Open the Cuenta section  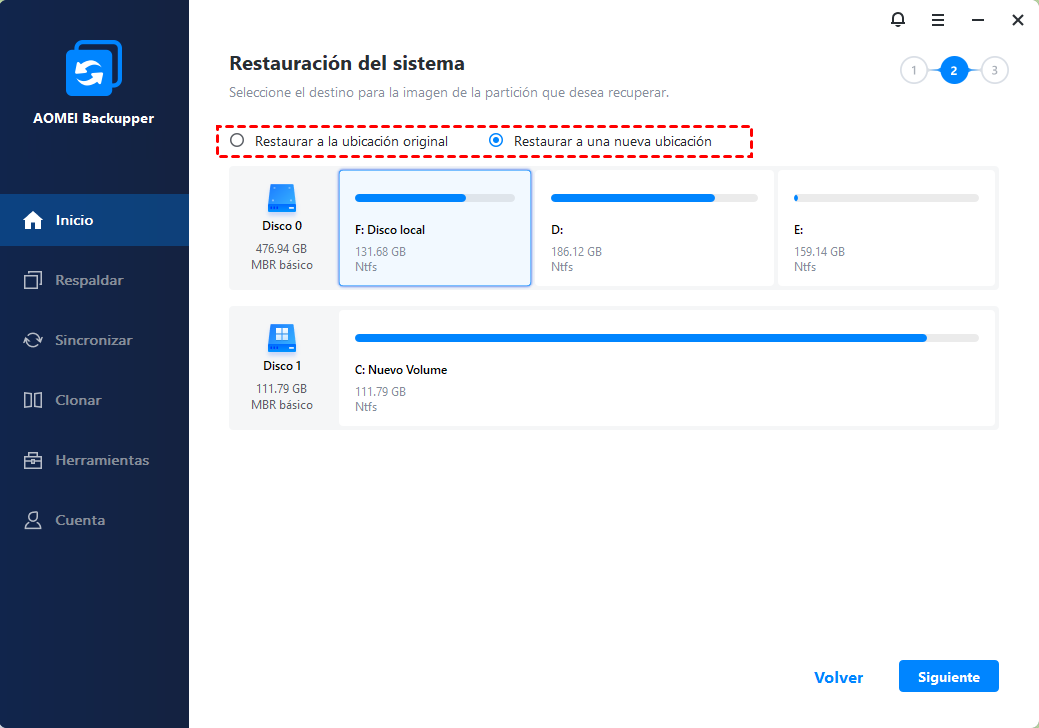click(x=94, y=520)
